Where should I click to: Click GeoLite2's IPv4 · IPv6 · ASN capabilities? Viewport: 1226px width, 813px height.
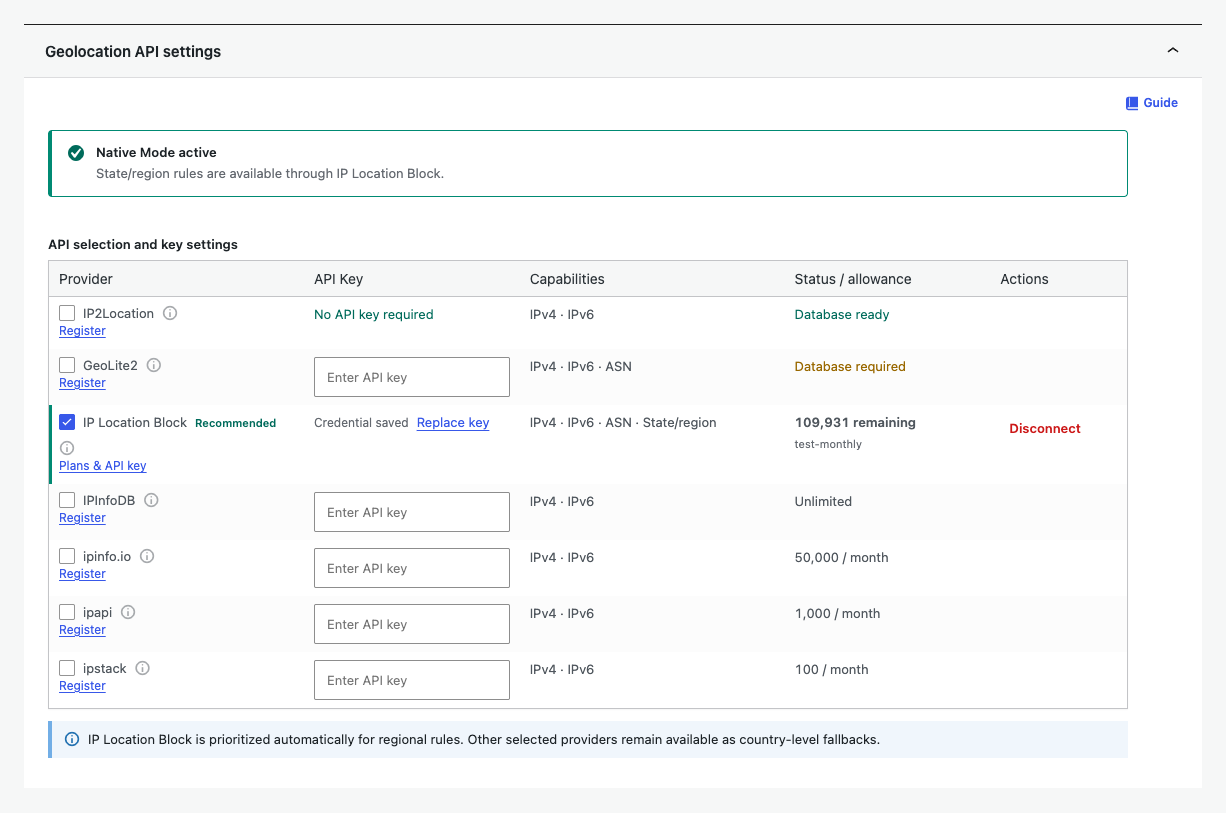click(x=581, y=366)
